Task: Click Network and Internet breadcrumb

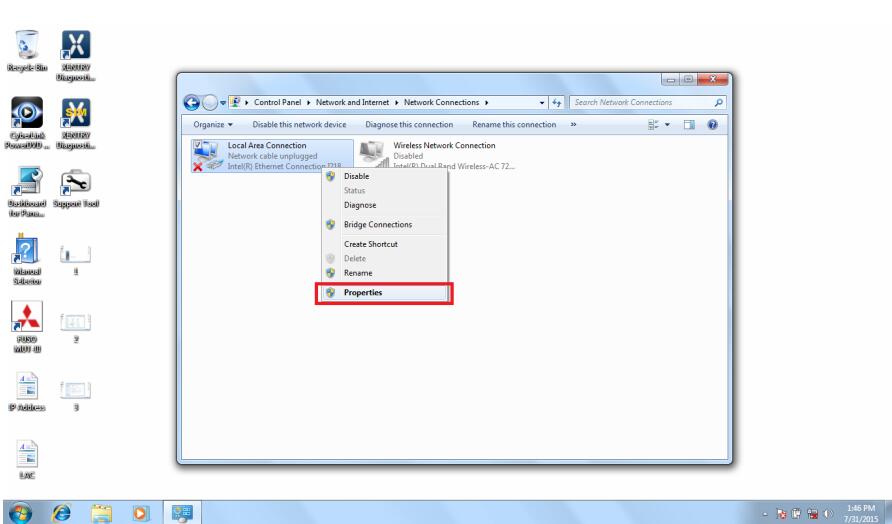Action: [352, 102]
